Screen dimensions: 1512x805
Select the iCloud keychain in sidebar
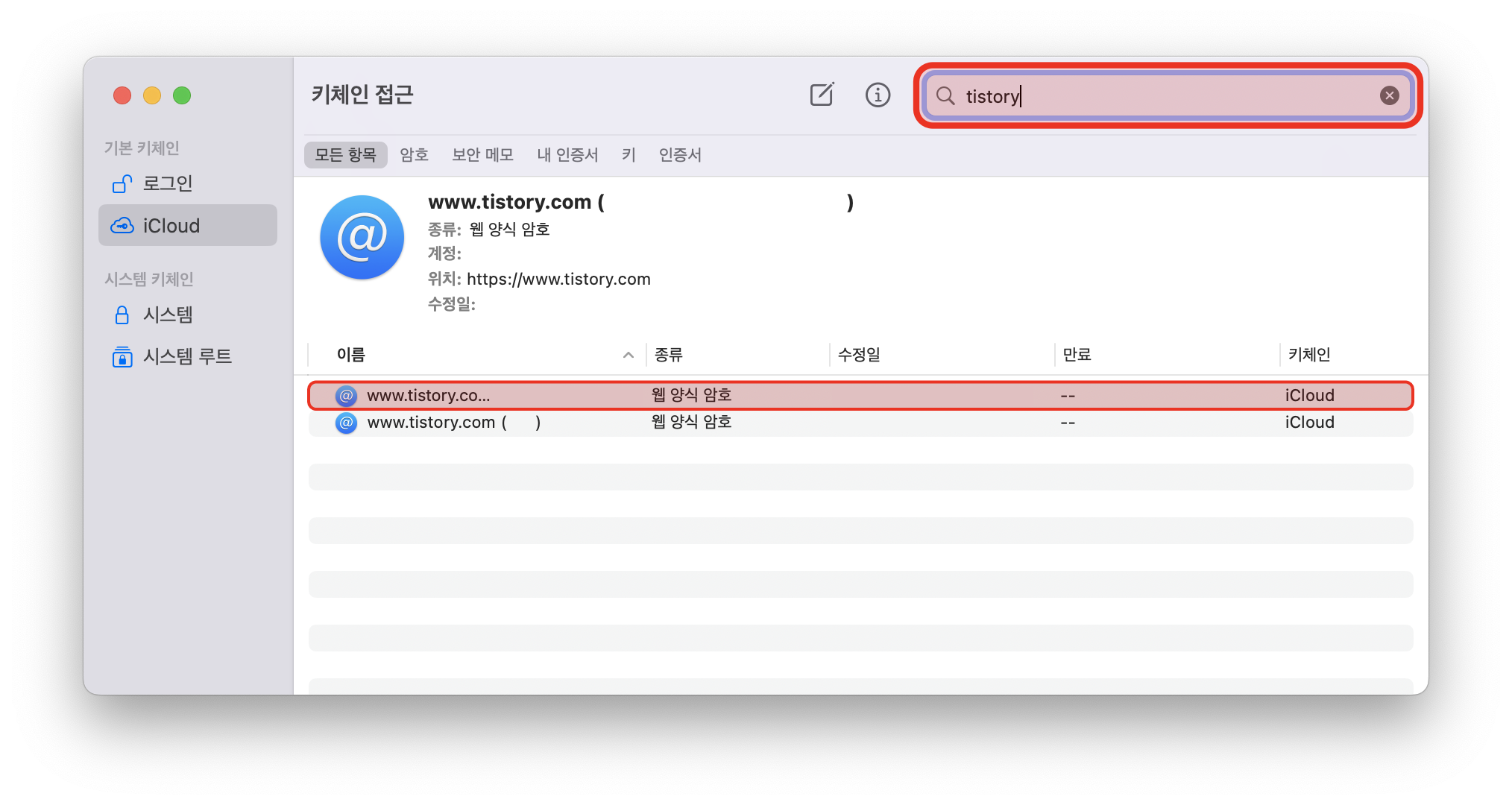point(171,226)
